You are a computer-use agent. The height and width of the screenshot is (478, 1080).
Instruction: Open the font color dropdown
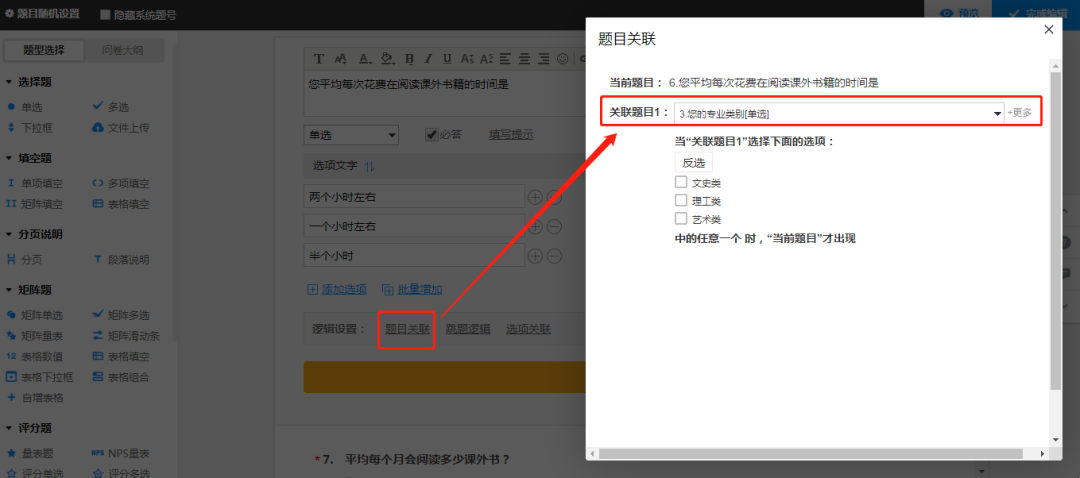pyautogui.click(x=364, y=58)
